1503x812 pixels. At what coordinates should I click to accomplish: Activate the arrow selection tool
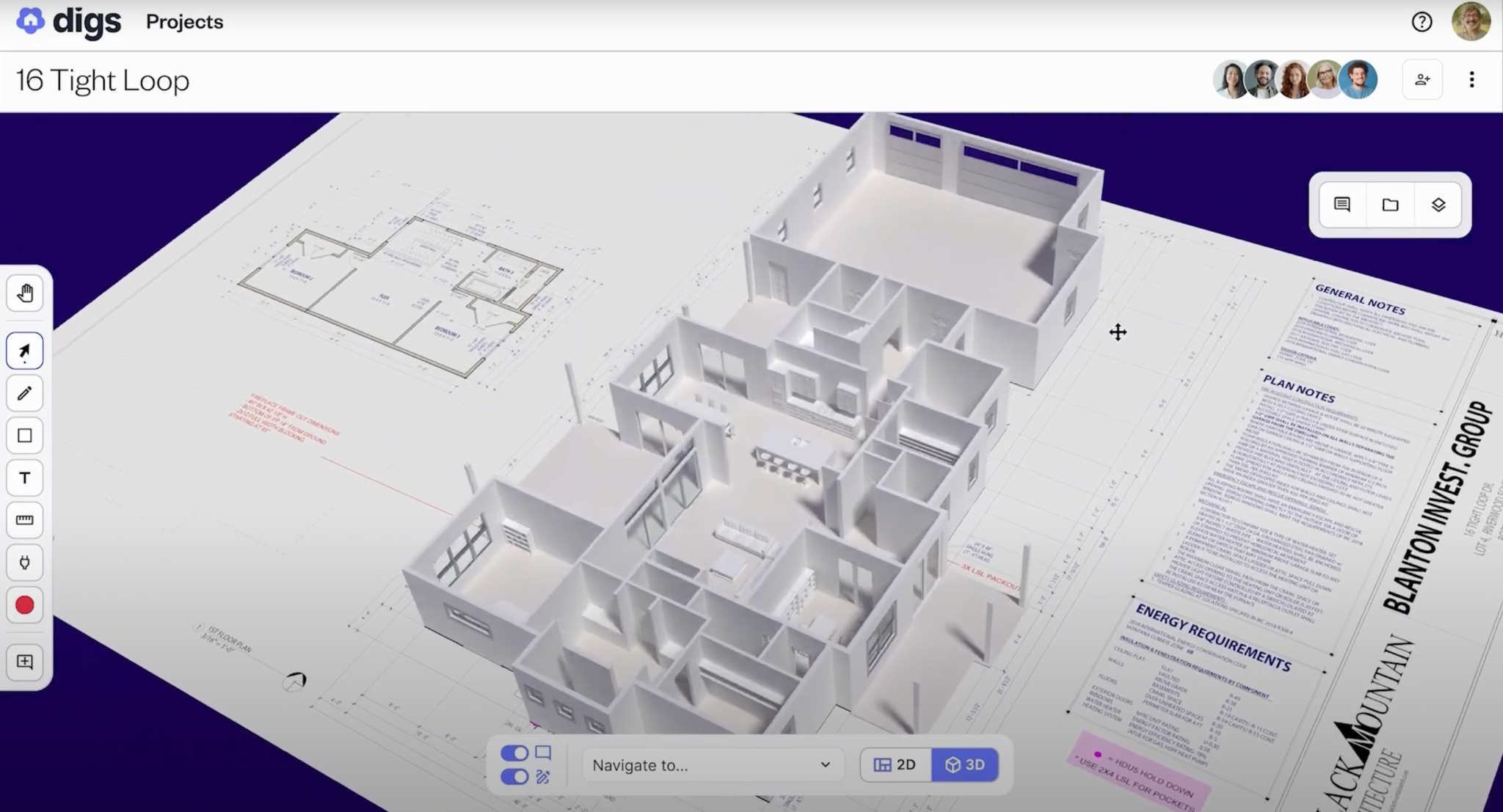[x=25, y=351]
